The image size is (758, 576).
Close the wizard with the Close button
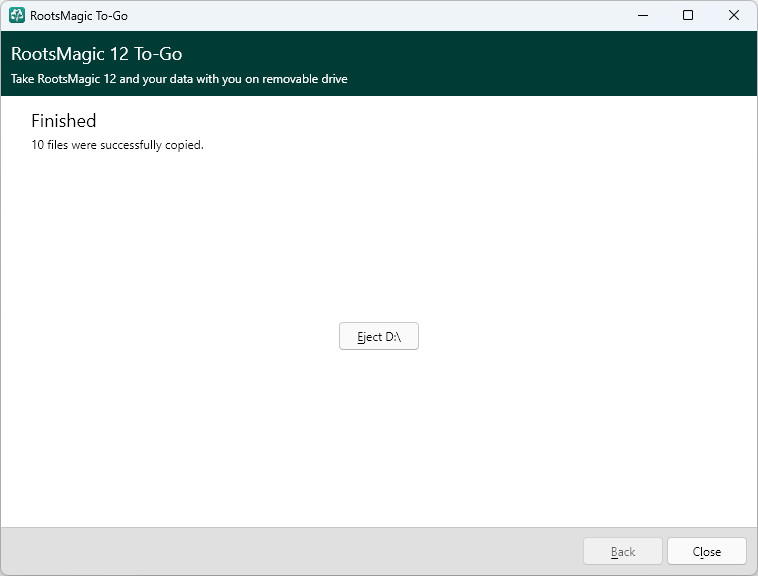click(x=706, y=551)
